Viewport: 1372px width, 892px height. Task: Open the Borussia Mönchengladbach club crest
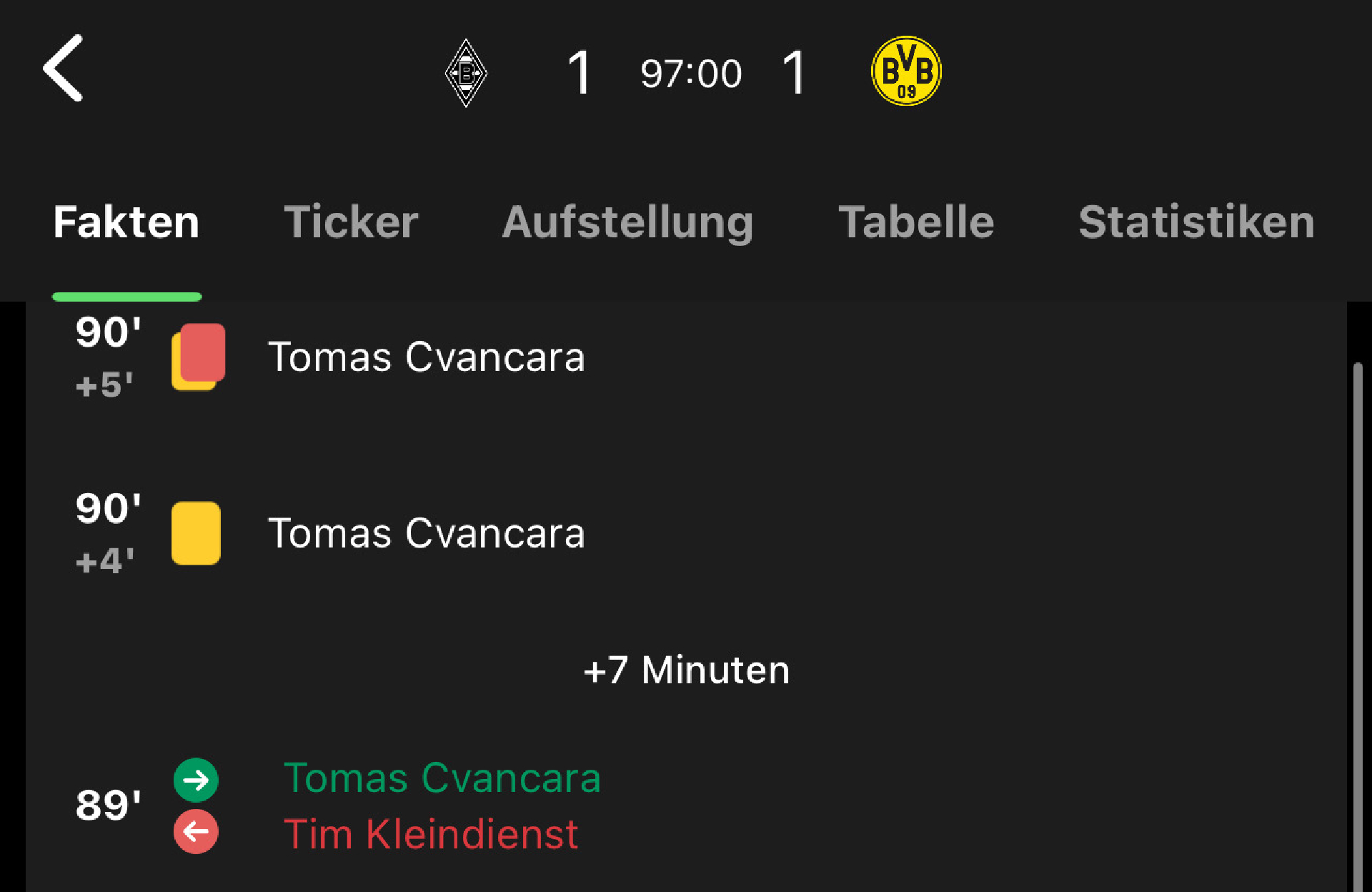click(x=466, y=72)
